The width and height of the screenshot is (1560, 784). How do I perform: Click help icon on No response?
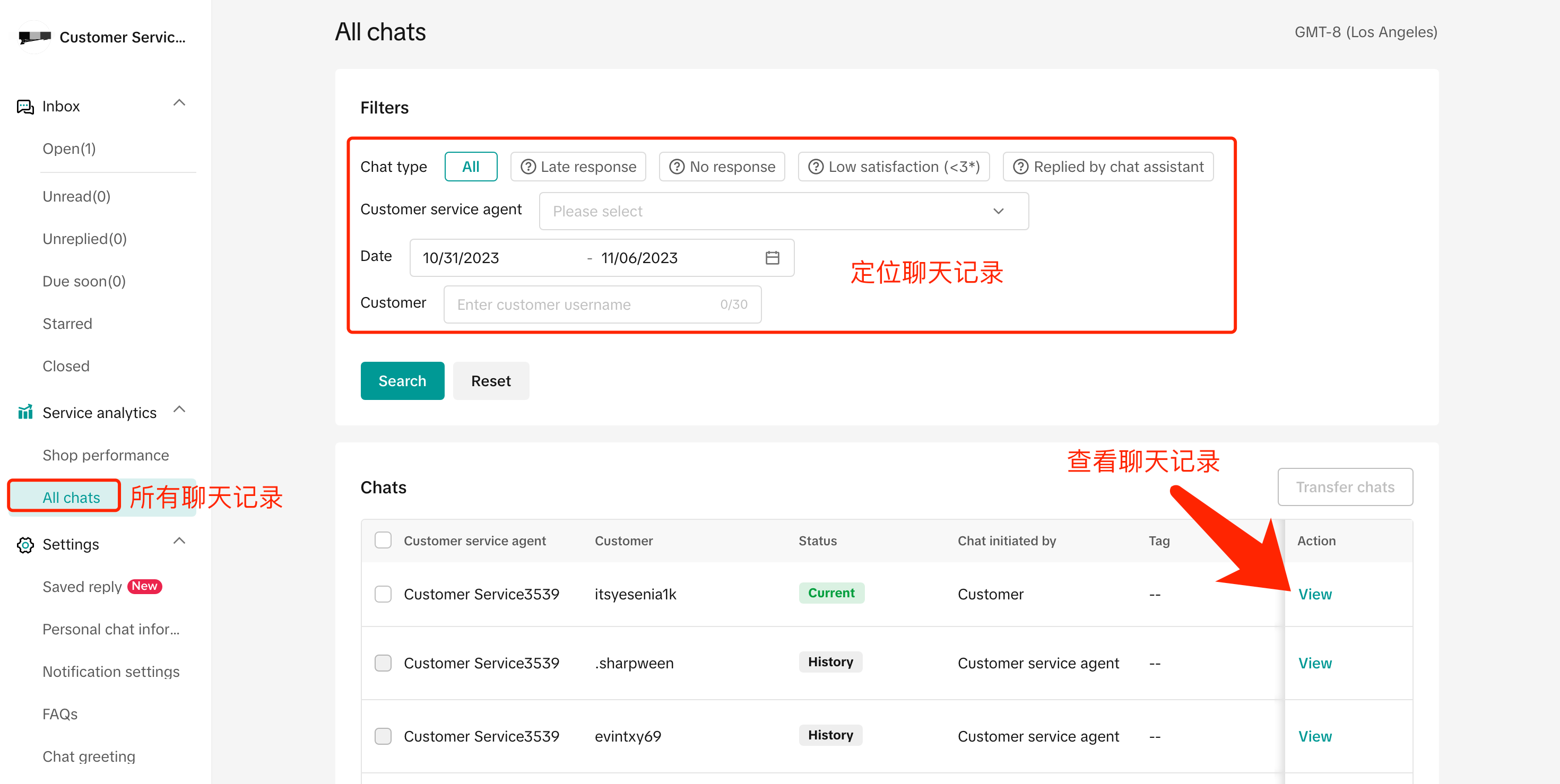click(677, 167)
